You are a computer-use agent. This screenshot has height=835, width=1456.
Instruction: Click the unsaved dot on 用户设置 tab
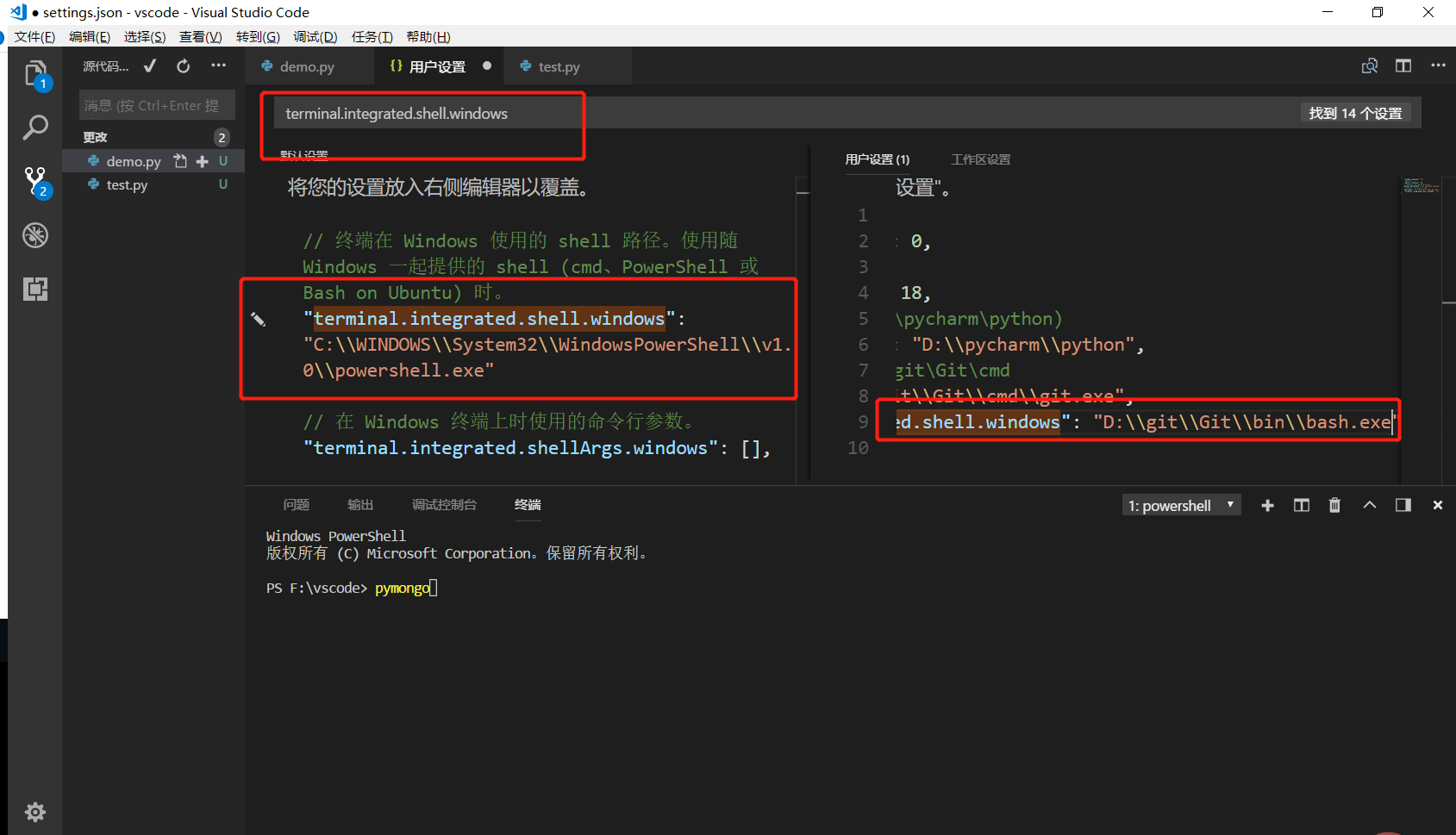click(x=487, y=65)
